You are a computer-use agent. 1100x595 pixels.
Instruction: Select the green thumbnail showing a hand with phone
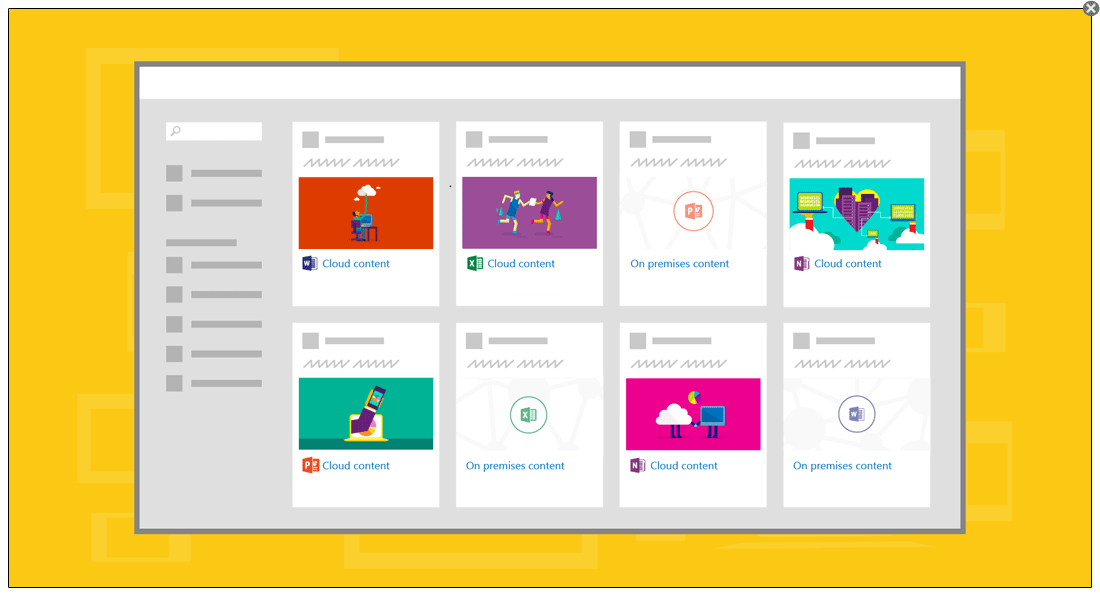pos(366,414)
